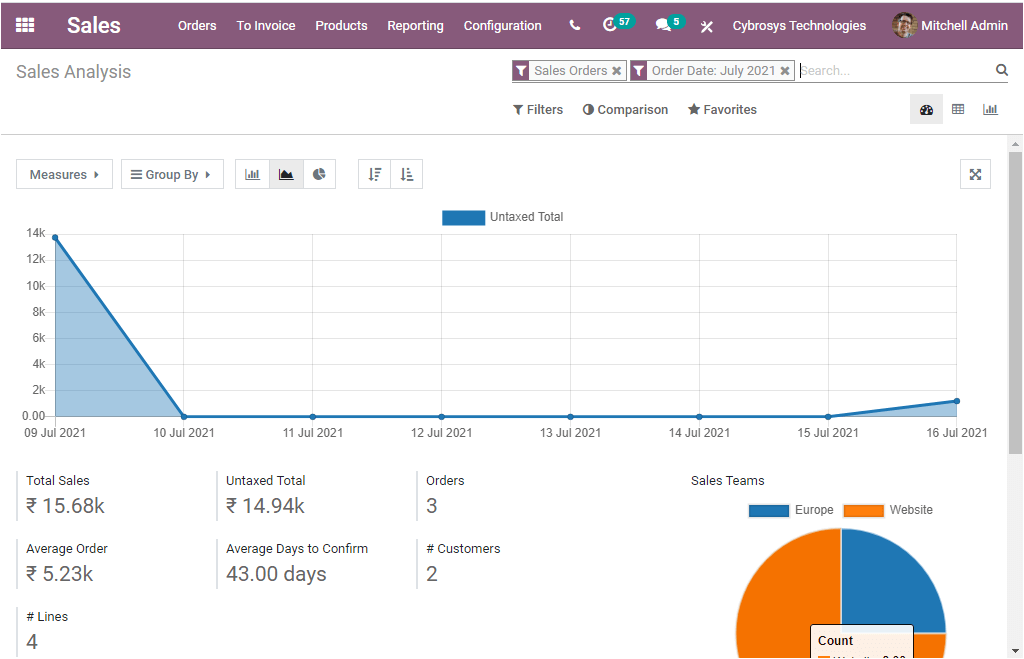Expand chart to full screen
Viewport: 1024px width, 659px height.
pos(975,174)
